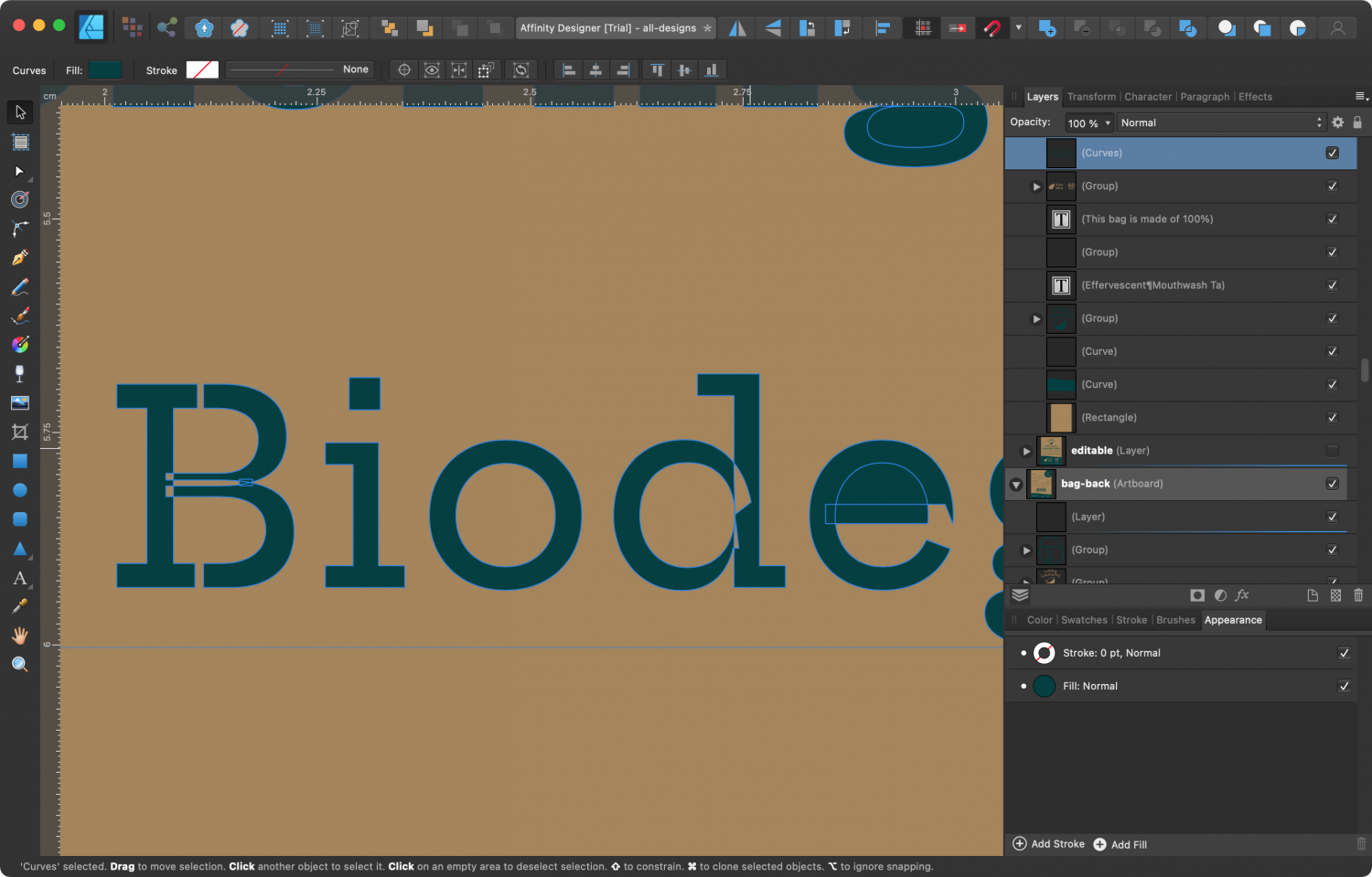
Task: Flip the selection horizontally
Action: (x=736, y=27)
